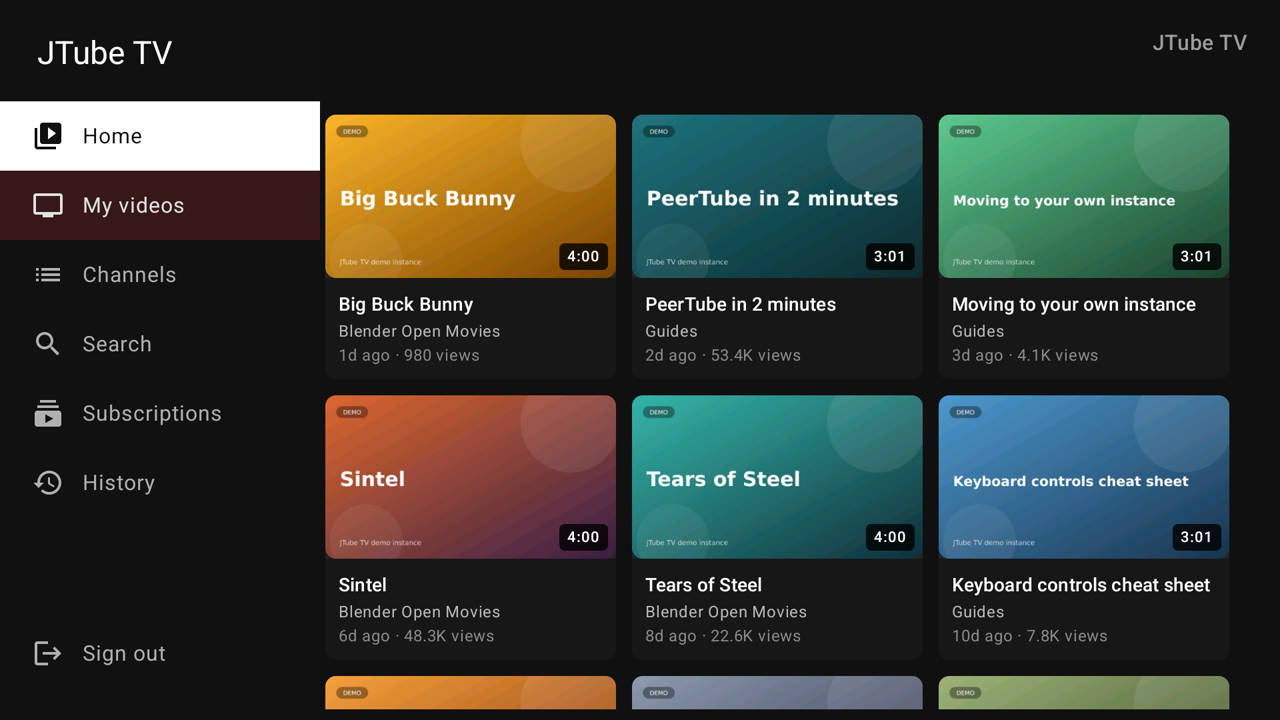The image size is (1280, 720).
Task: Click the Sign out label
Action: [x=124, y=654]
